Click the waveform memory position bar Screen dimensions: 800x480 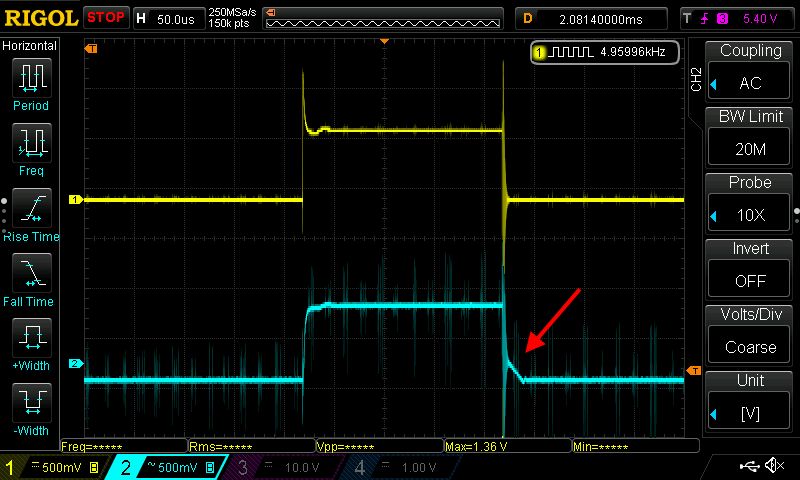(x=383, y=18)
